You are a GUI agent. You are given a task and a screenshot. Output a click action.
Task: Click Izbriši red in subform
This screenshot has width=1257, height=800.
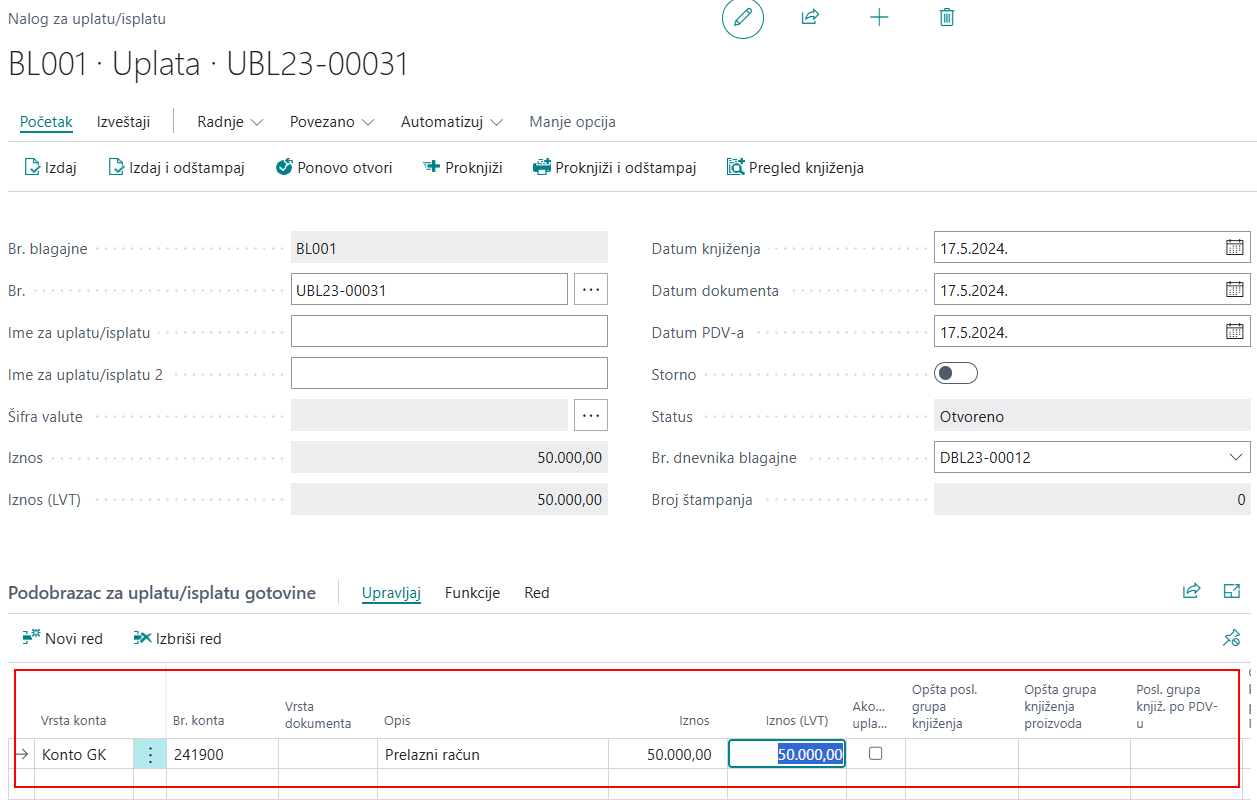pyautogui.click(x=177, y=638)
